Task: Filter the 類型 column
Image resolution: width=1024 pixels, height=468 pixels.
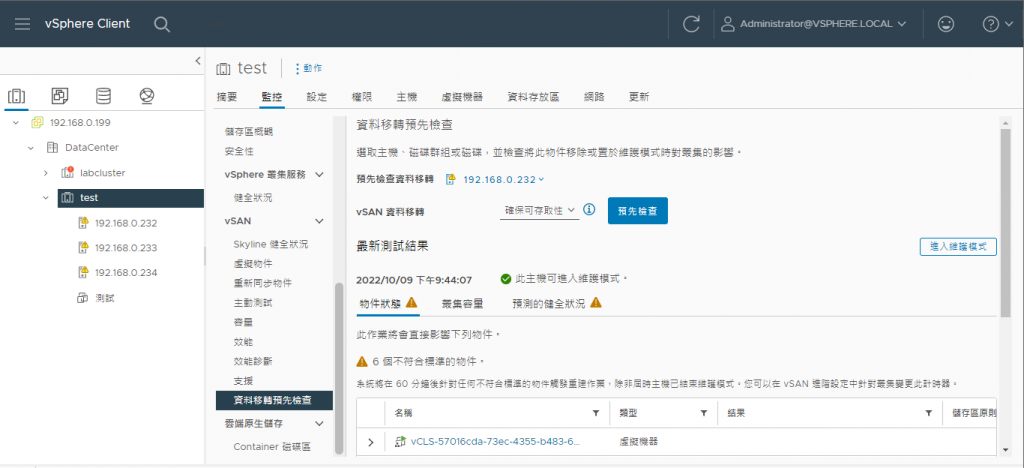Action: [x=703, y=414]
